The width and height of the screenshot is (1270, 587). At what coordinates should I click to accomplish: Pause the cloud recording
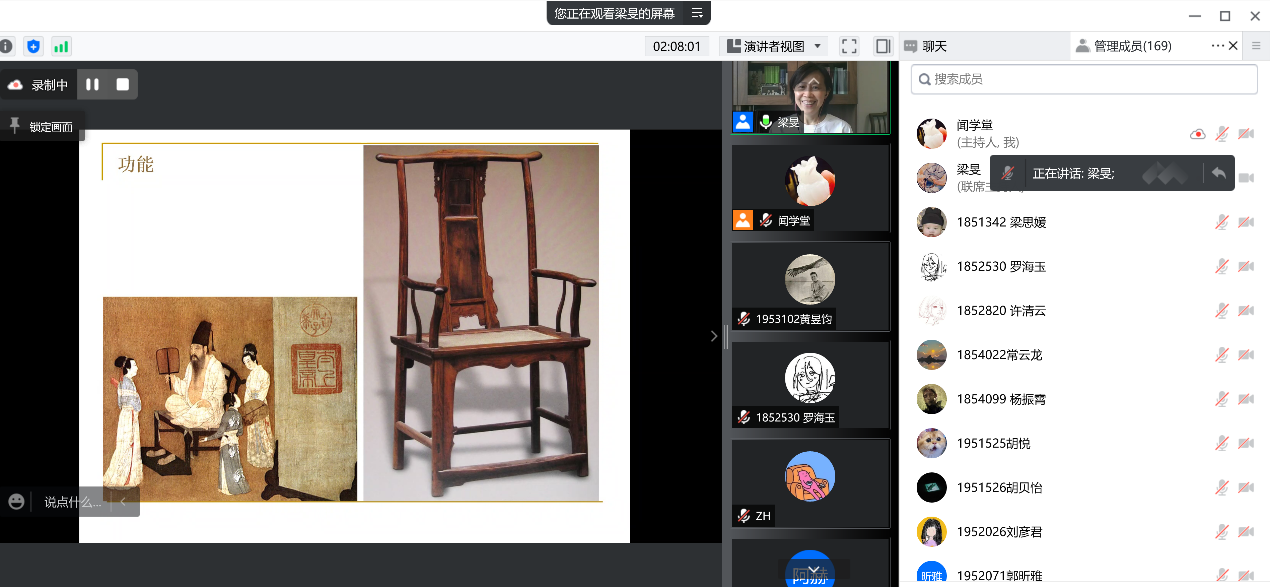(x=92, y=85)
